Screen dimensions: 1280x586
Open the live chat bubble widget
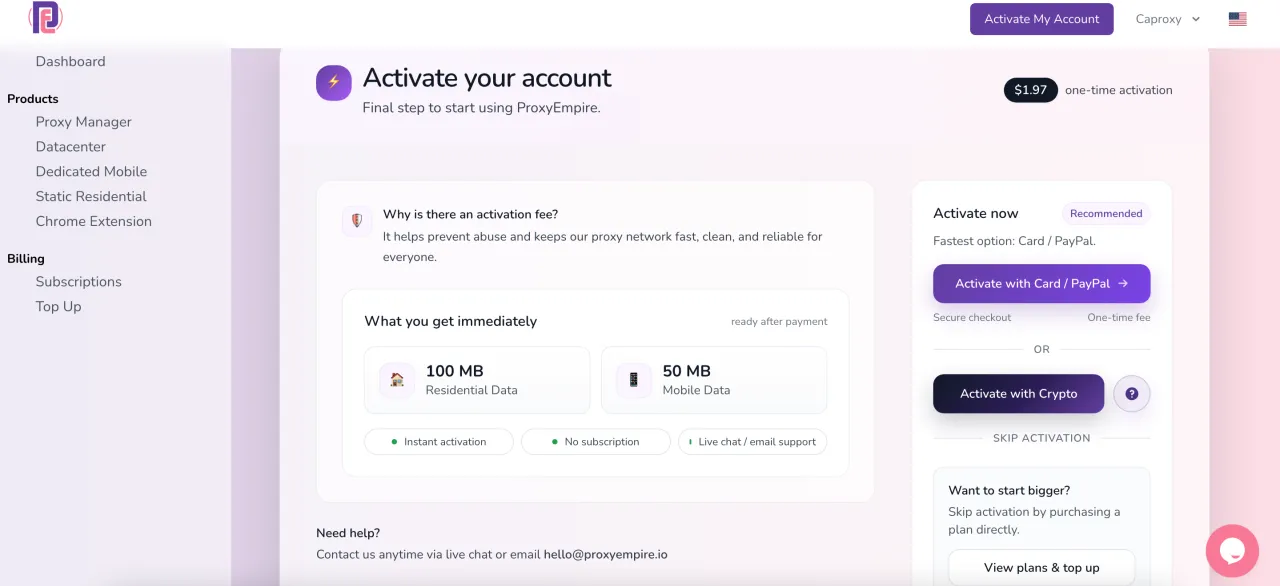(x=1231, y=551)
